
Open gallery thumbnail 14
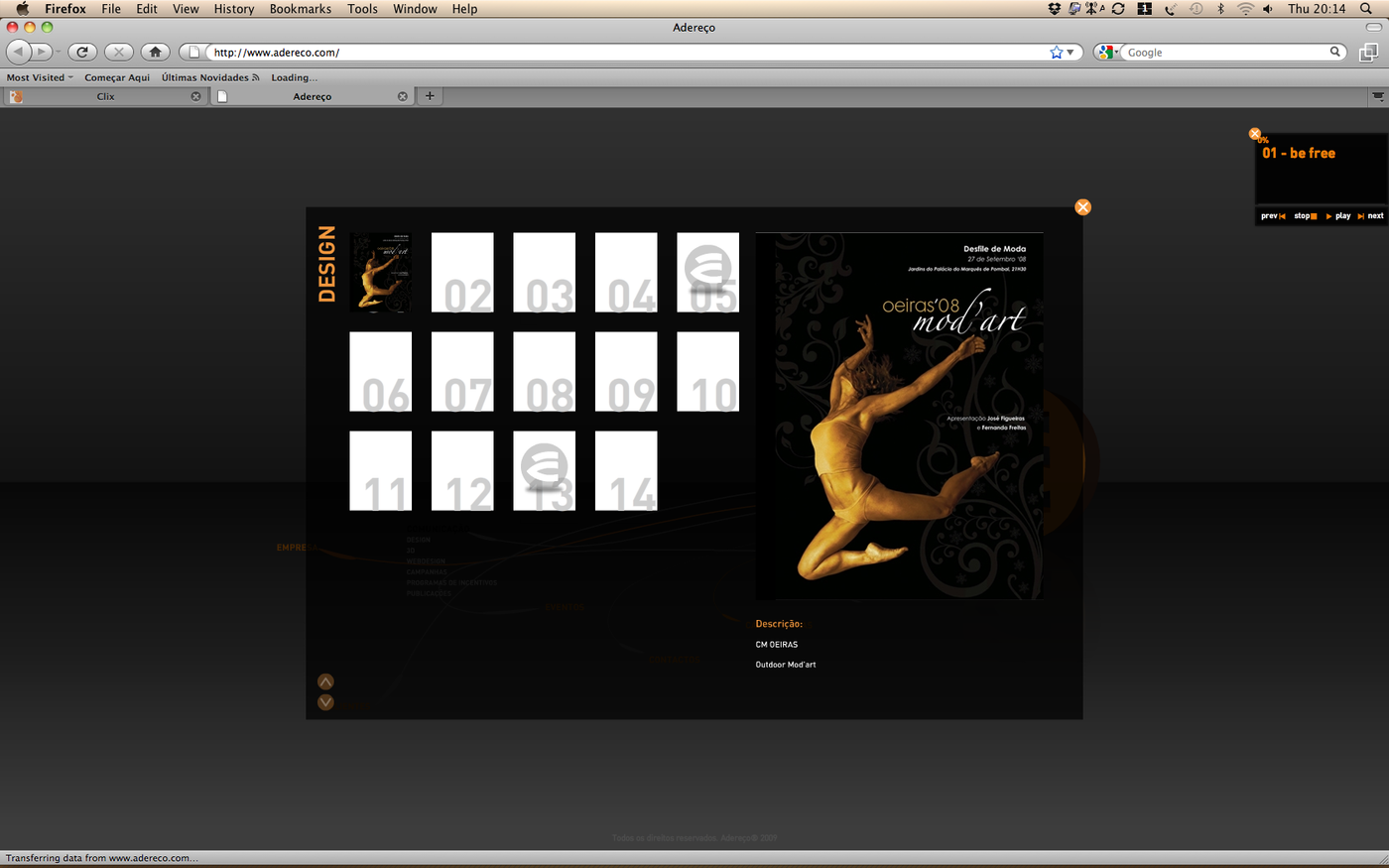click(626, 471)
